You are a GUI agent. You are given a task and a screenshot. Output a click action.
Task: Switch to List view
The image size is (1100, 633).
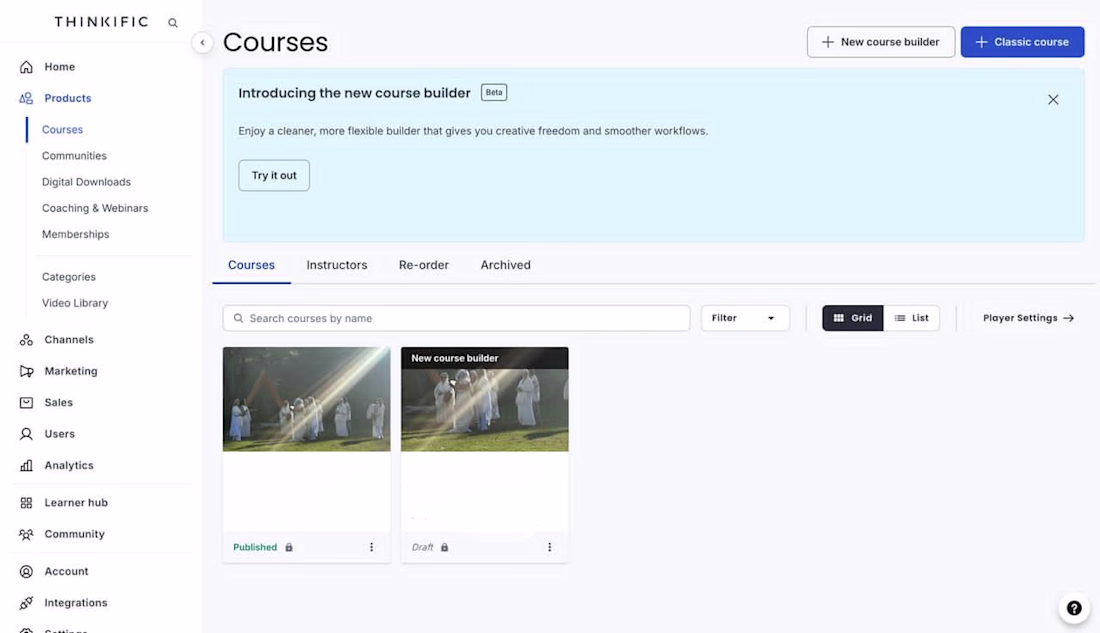[911, 318]
